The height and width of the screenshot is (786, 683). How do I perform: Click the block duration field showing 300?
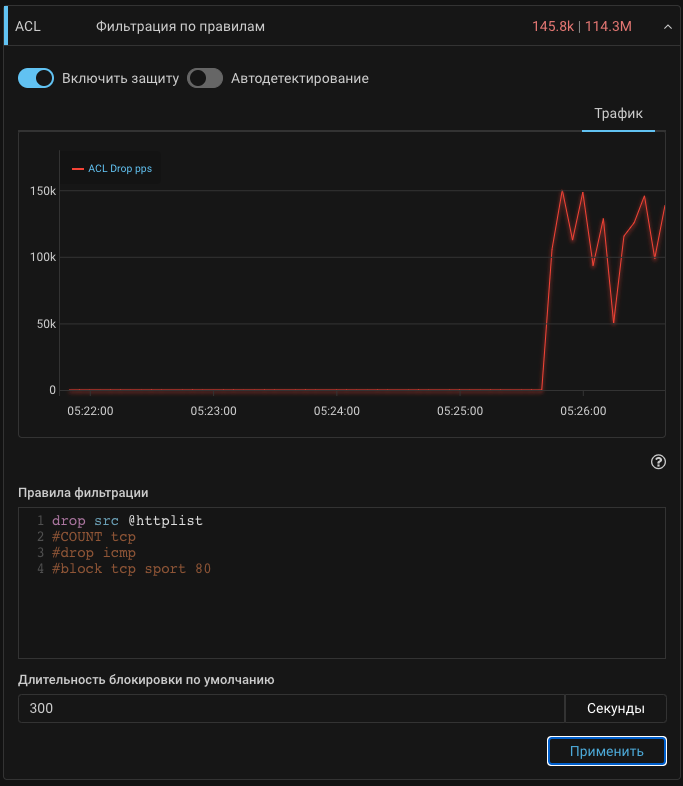(x=290, y=709)
